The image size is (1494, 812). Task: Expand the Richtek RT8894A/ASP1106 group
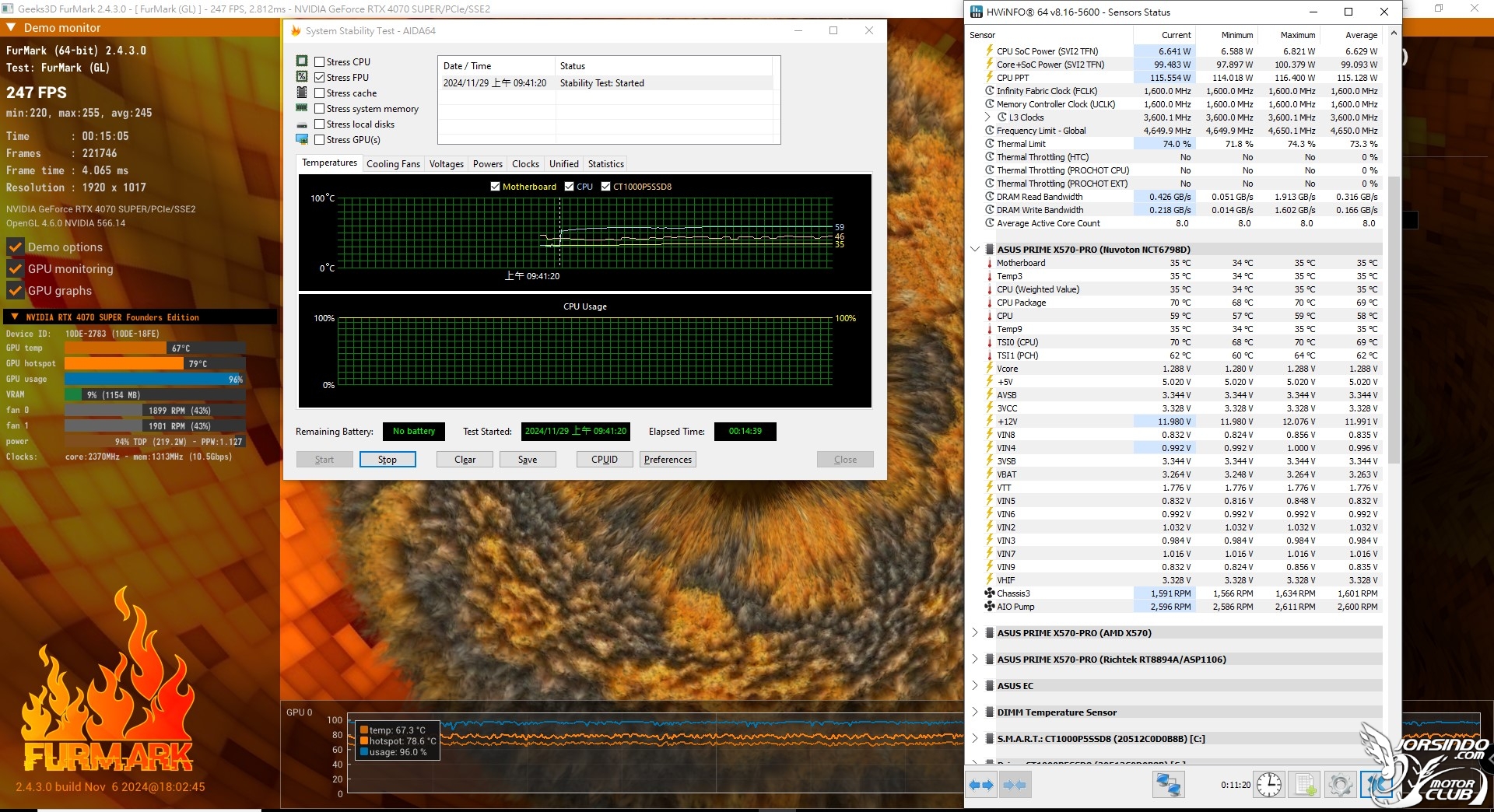pos(975,660)
